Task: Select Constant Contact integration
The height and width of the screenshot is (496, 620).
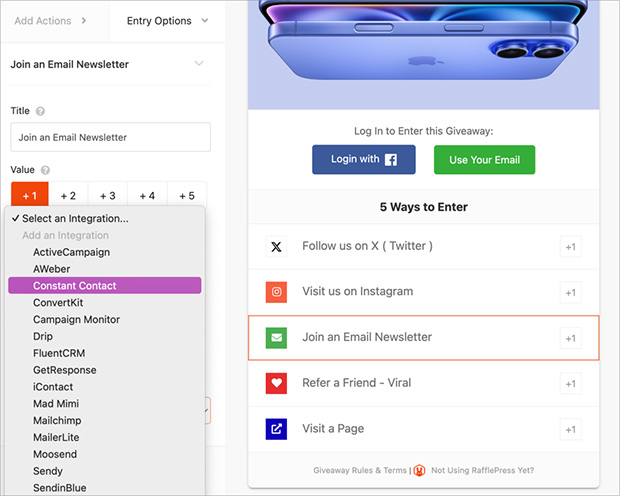Action: tap(105, 286)
